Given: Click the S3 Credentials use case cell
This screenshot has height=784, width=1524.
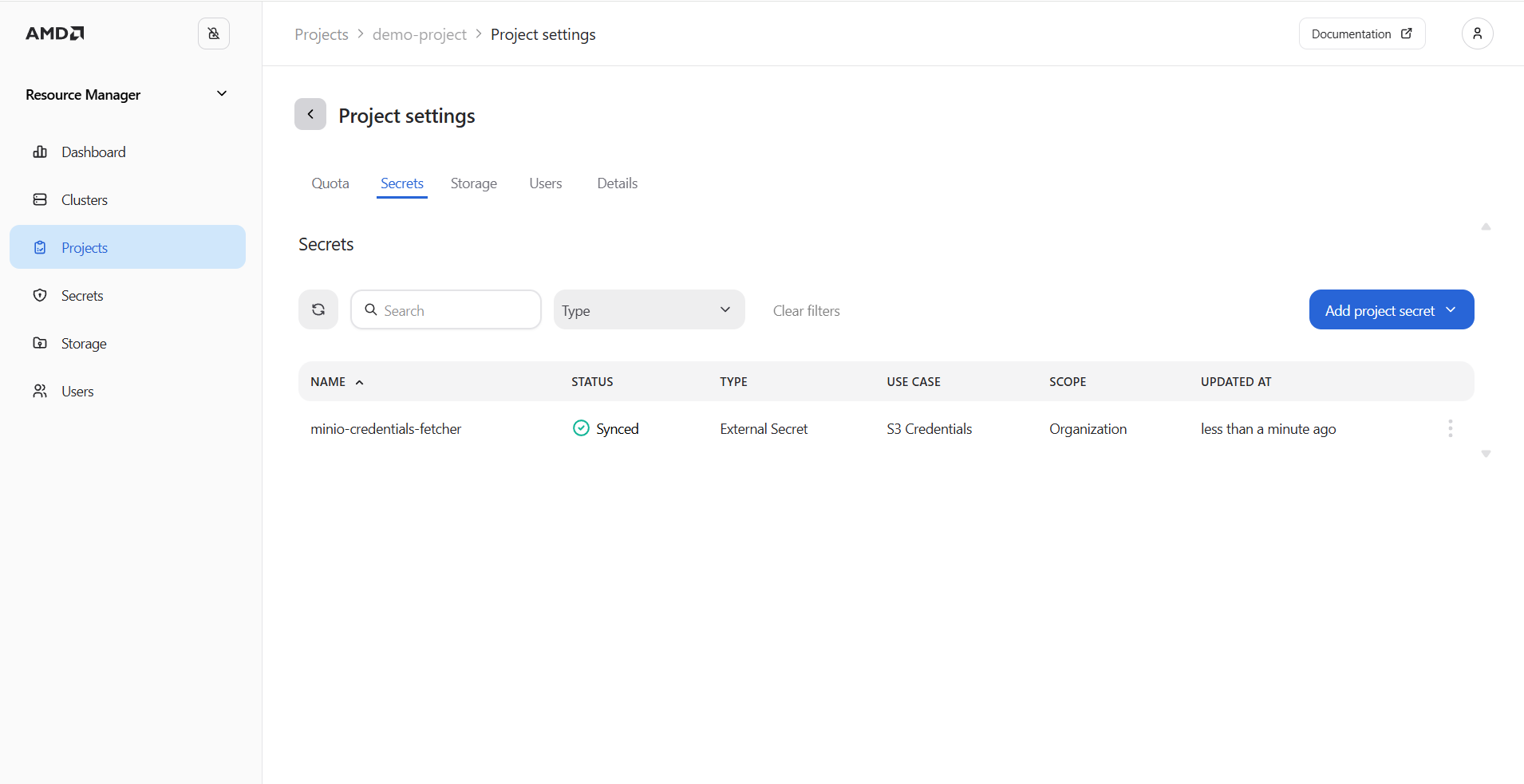Looking at the screenshot, I should pos(930,429).
